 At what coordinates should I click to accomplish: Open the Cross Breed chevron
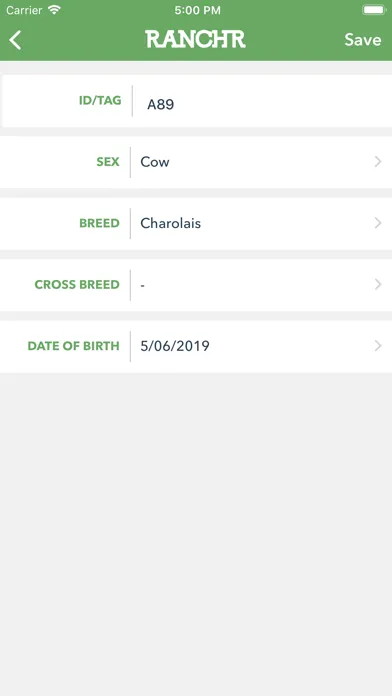(x=378, y=284)
